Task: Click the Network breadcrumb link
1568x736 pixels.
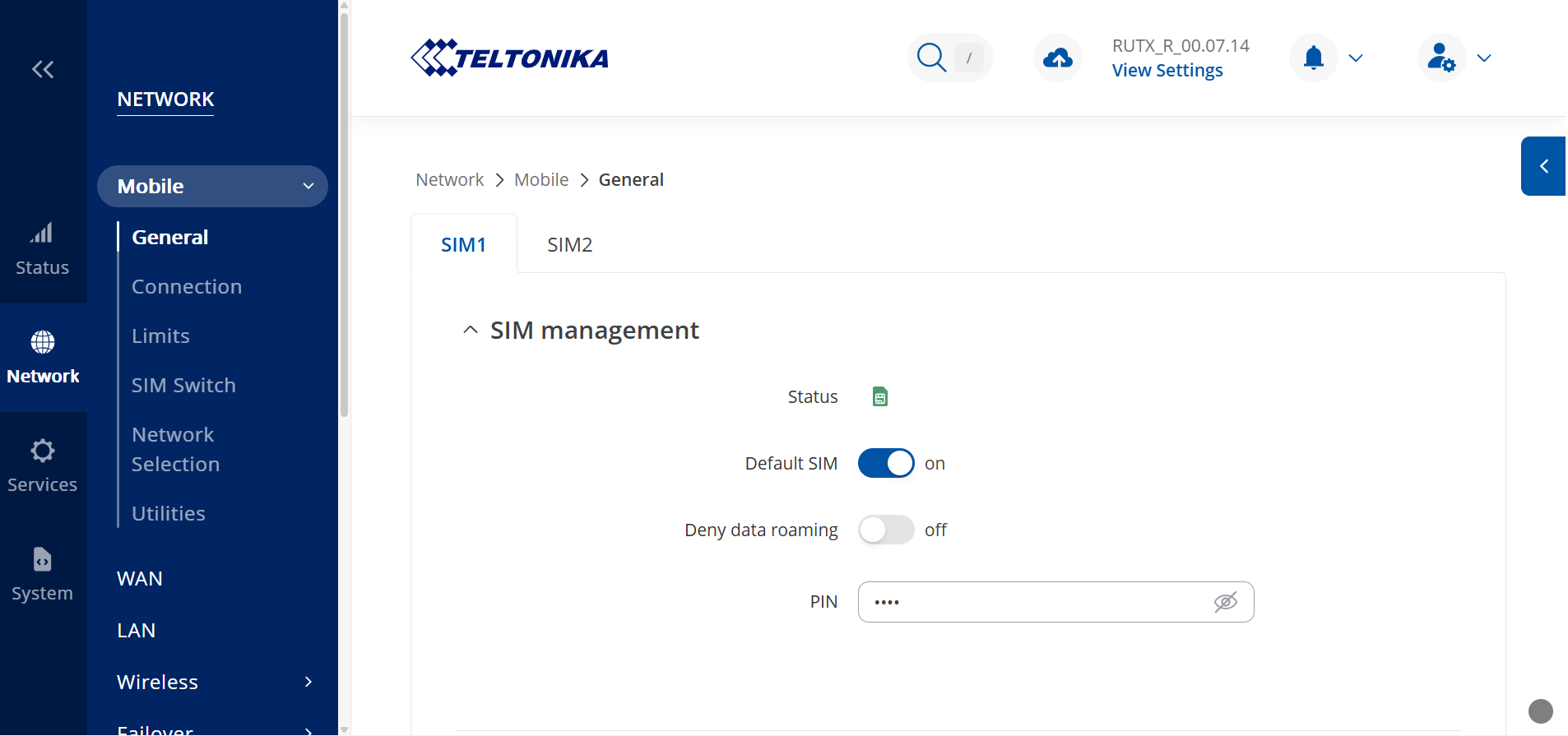Action: point(449,180)
